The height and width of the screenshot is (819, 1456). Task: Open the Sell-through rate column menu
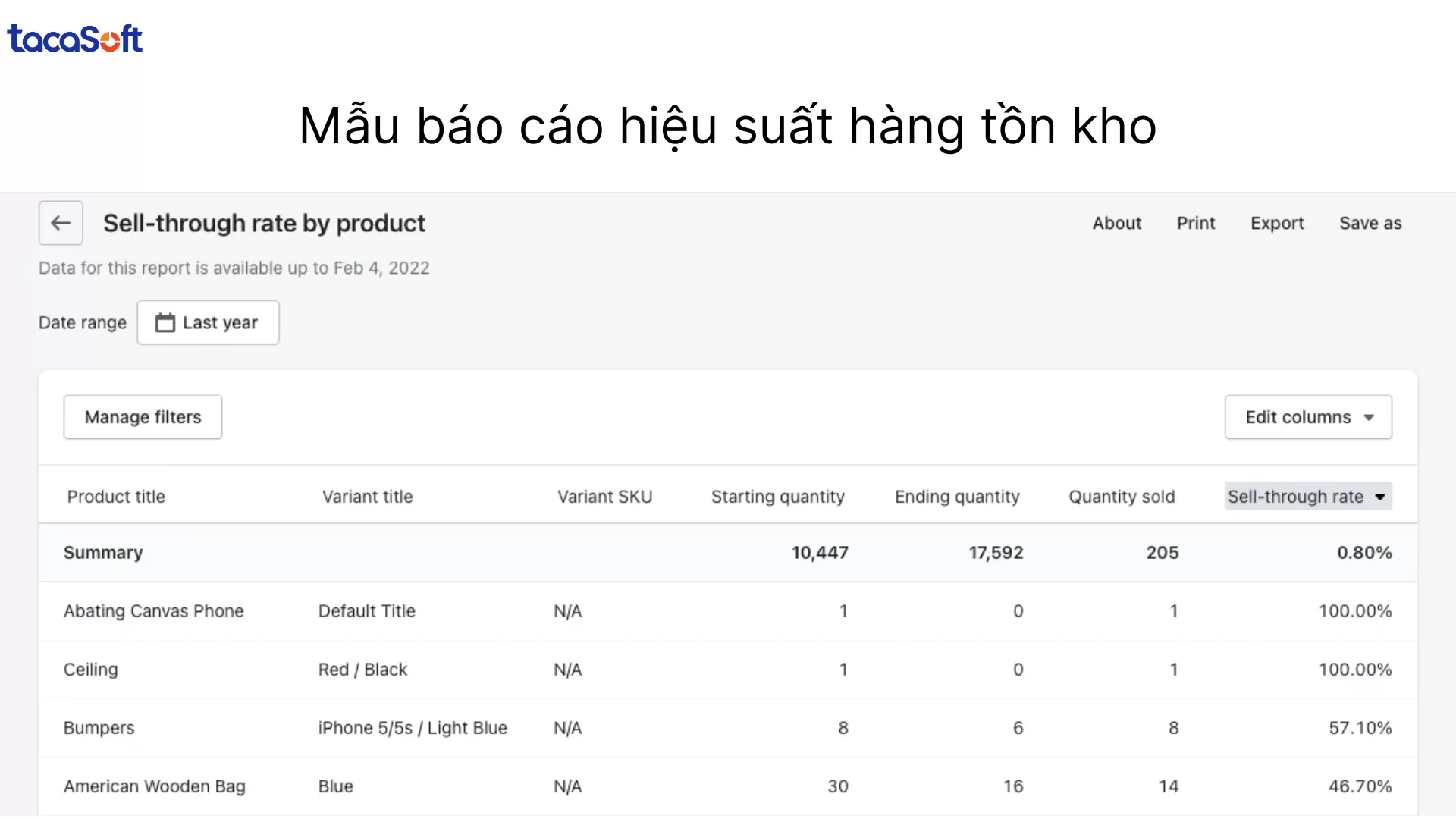[x=1307, y=497]
